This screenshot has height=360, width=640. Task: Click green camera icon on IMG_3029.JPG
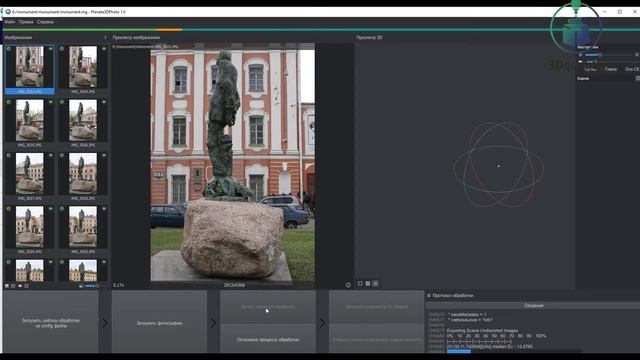[x=51, y=209]
